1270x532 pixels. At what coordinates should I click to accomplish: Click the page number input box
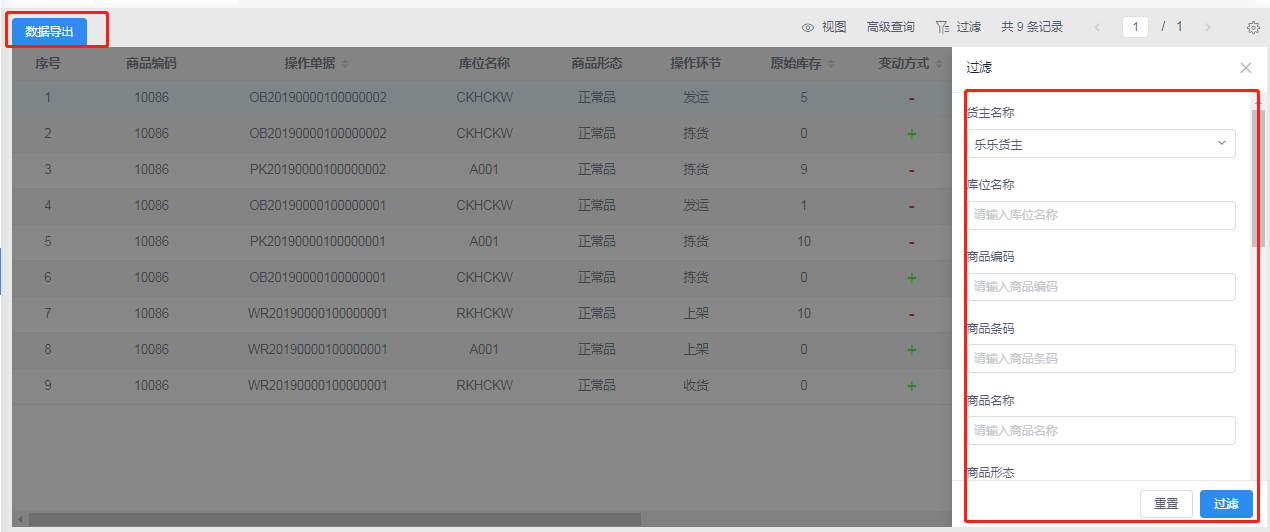[x=1135, y=27]
